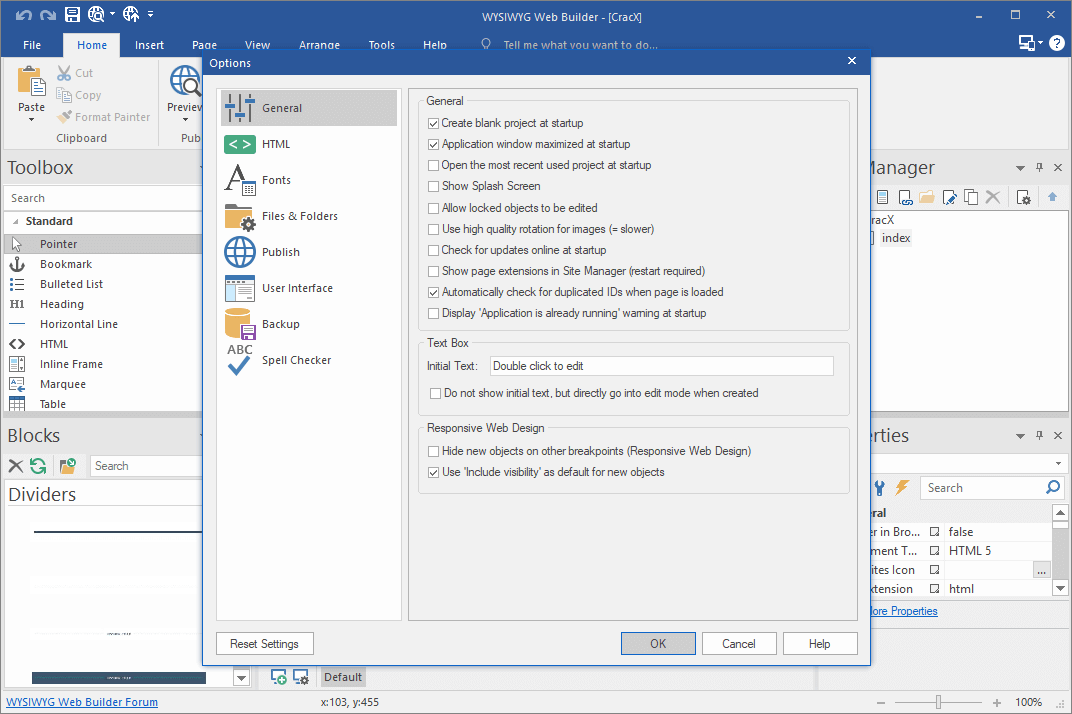Click the lightning bolt events icon
This screenshot has height=714, width=1072.
[x=902, y=487]
